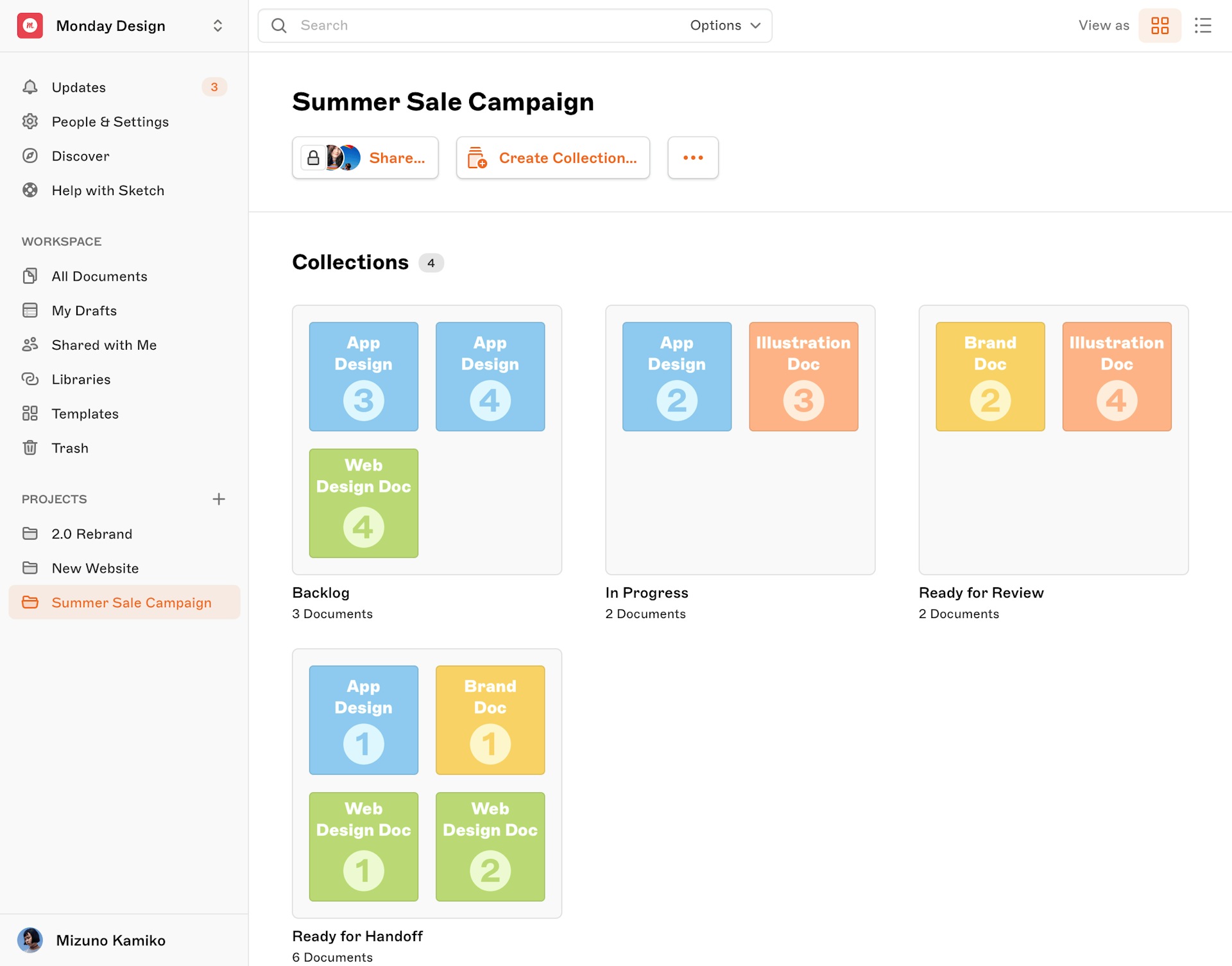Select the 2.0 Rebrand project
1232x966 pixels.
[92, 533]
